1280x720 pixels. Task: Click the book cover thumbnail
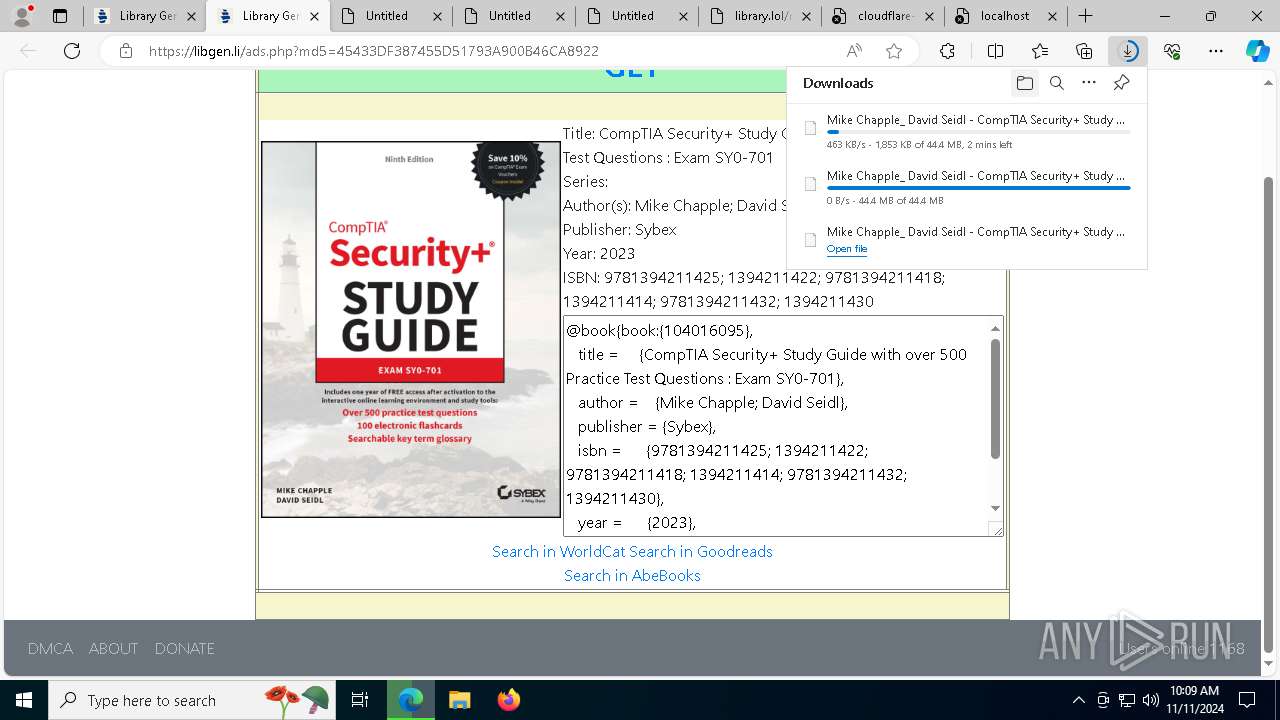click(411, 329)
